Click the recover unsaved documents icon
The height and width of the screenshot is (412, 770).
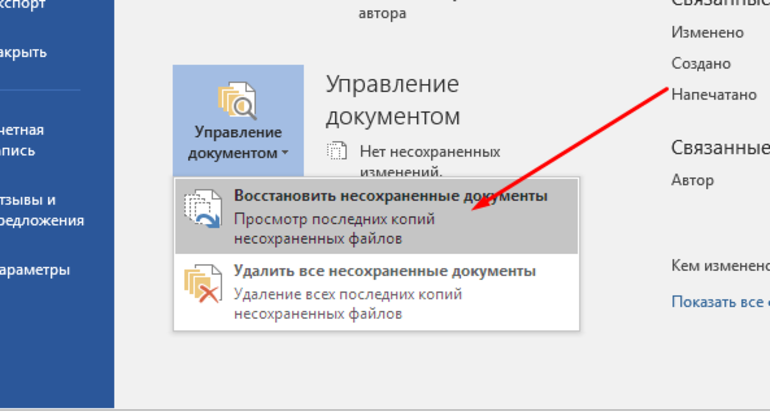click(203, 209)
